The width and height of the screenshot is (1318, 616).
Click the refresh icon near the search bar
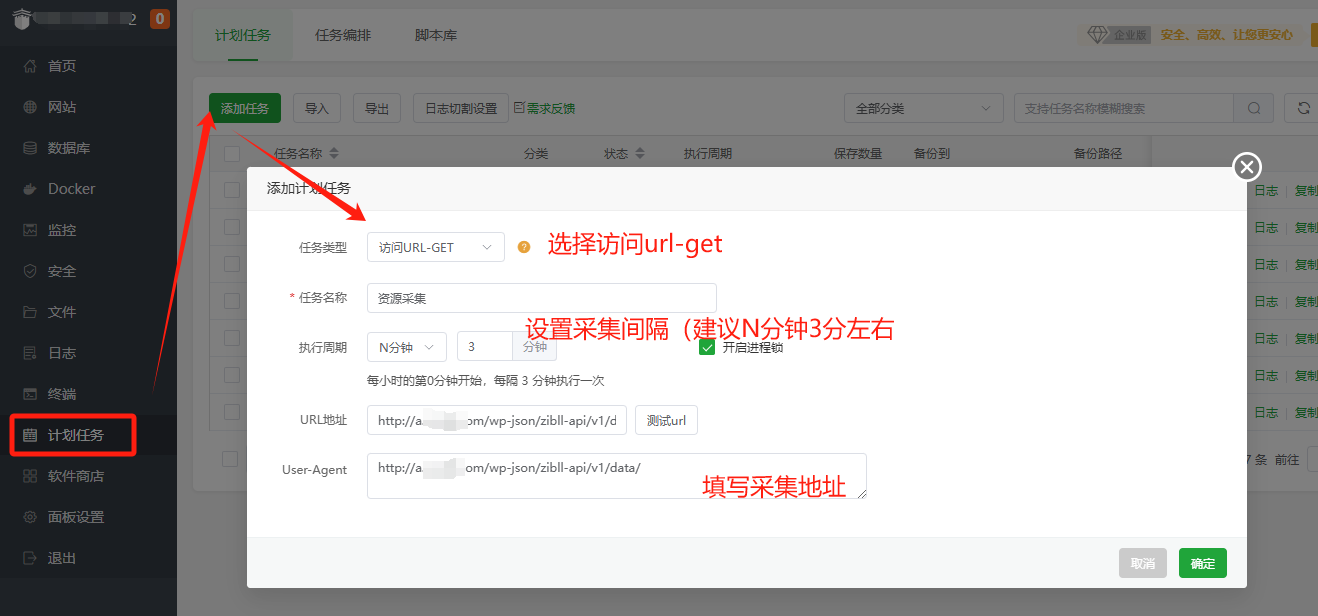pyautogui.click(x=1302, y=108)
